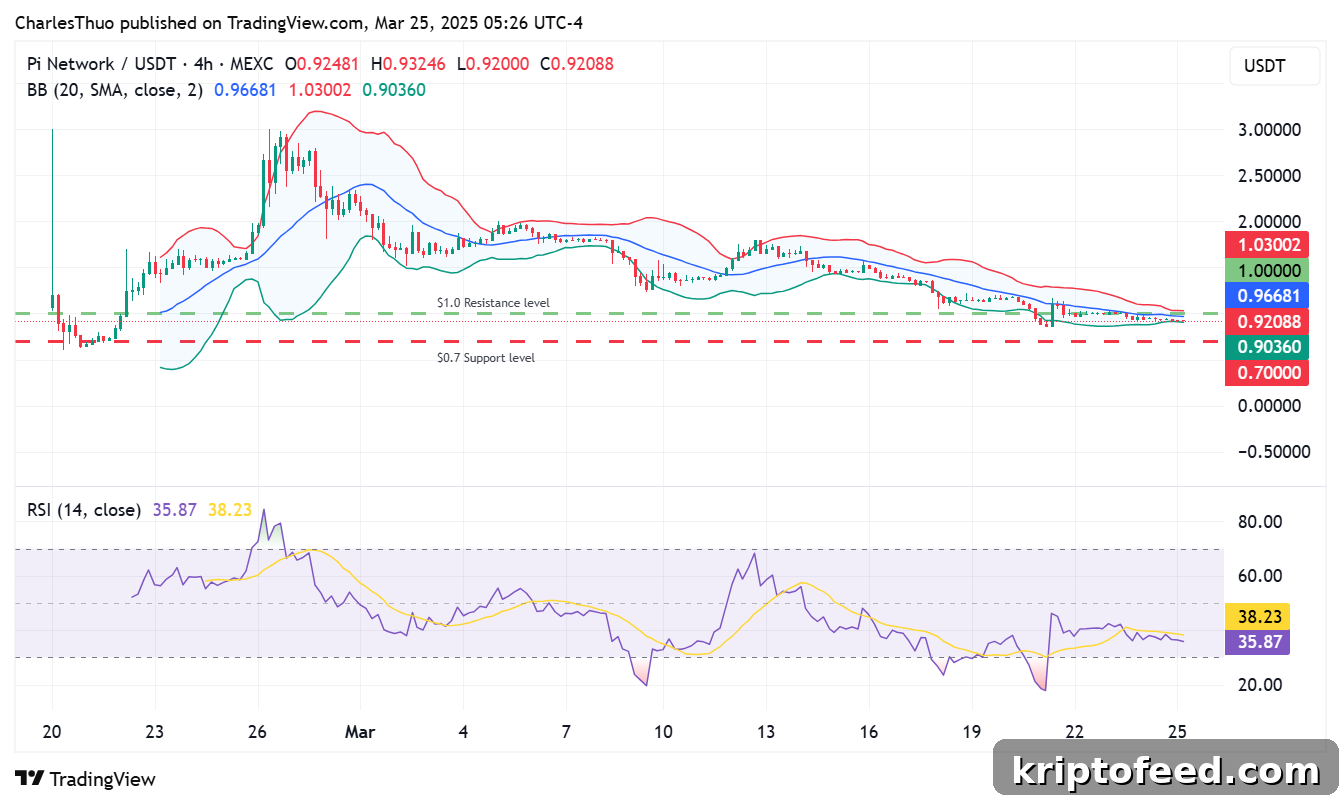Image resolution: width=1341 pixels, height=805 pixels.
Task: Click the date label 4 on time axis
Action: tap(463, 732)
